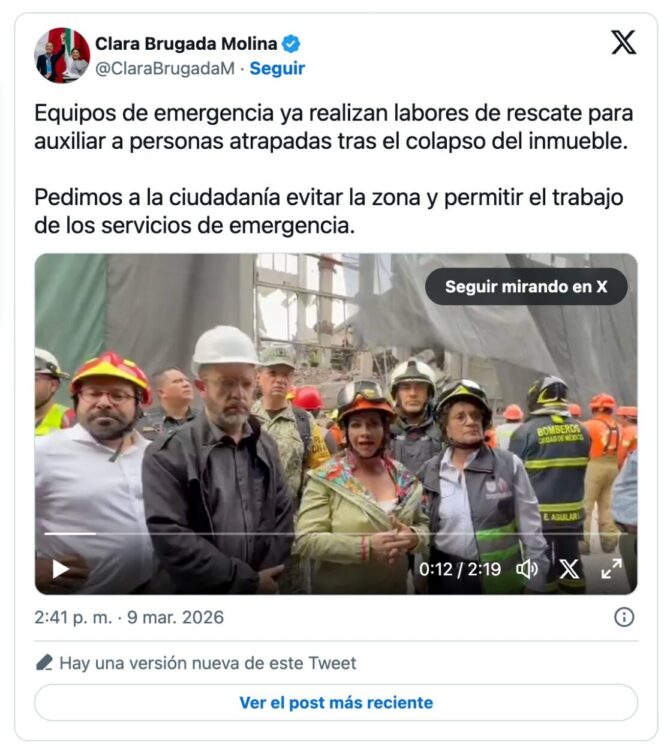Click the X logo in the tweet header
Image resolution: width=670 pixels, height=750 pixels.
pos(624,43)
